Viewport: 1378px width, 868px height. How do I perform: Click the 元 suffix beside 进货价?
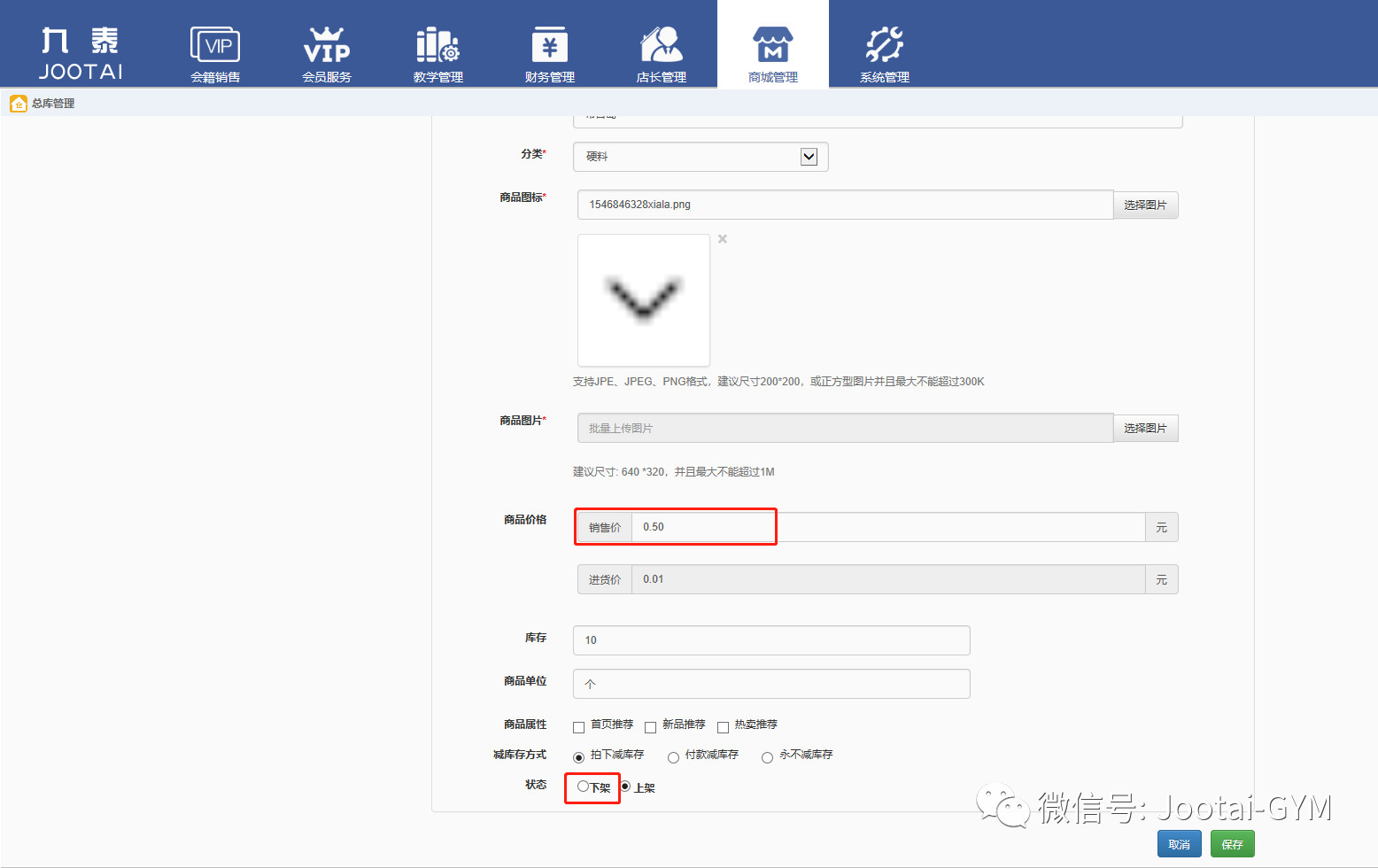tap(1162, 579)
